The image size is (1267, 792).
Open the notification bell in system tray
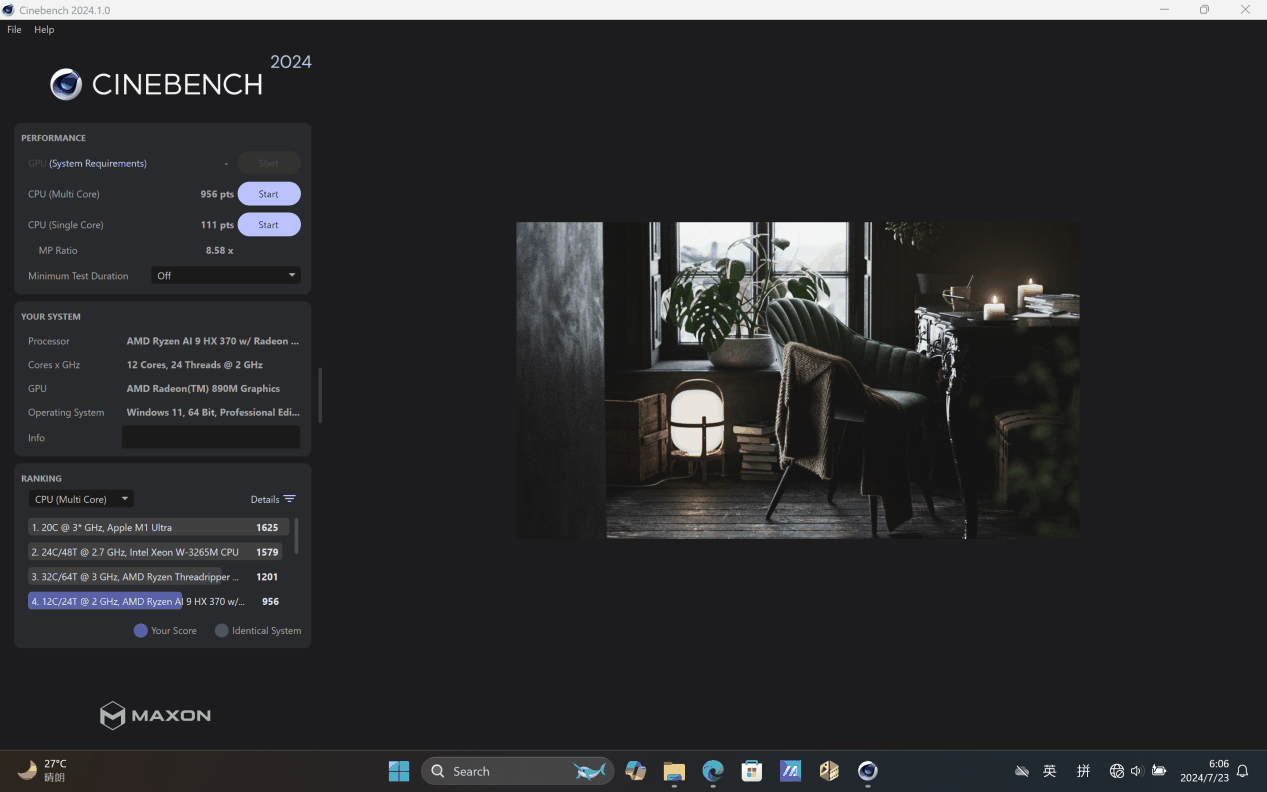[1243, 771]
